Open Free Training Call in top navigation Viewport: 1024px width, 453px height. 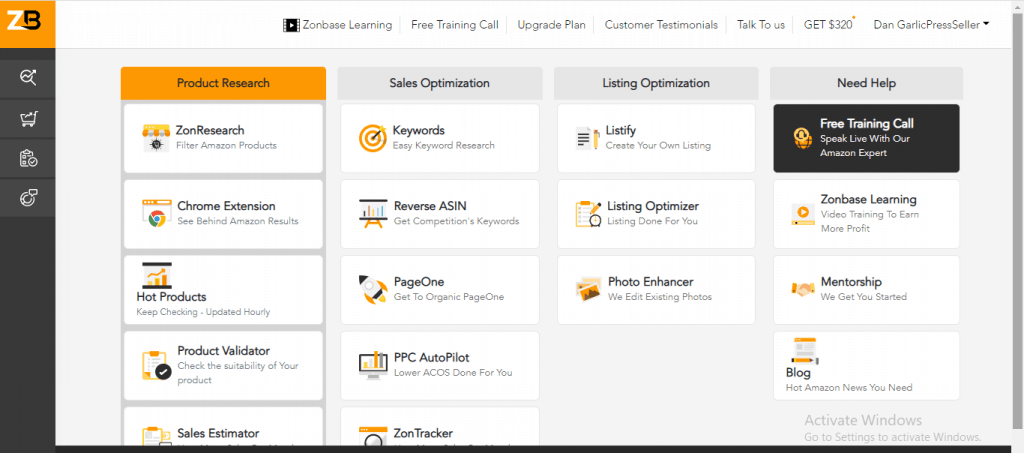coord(455,25)
